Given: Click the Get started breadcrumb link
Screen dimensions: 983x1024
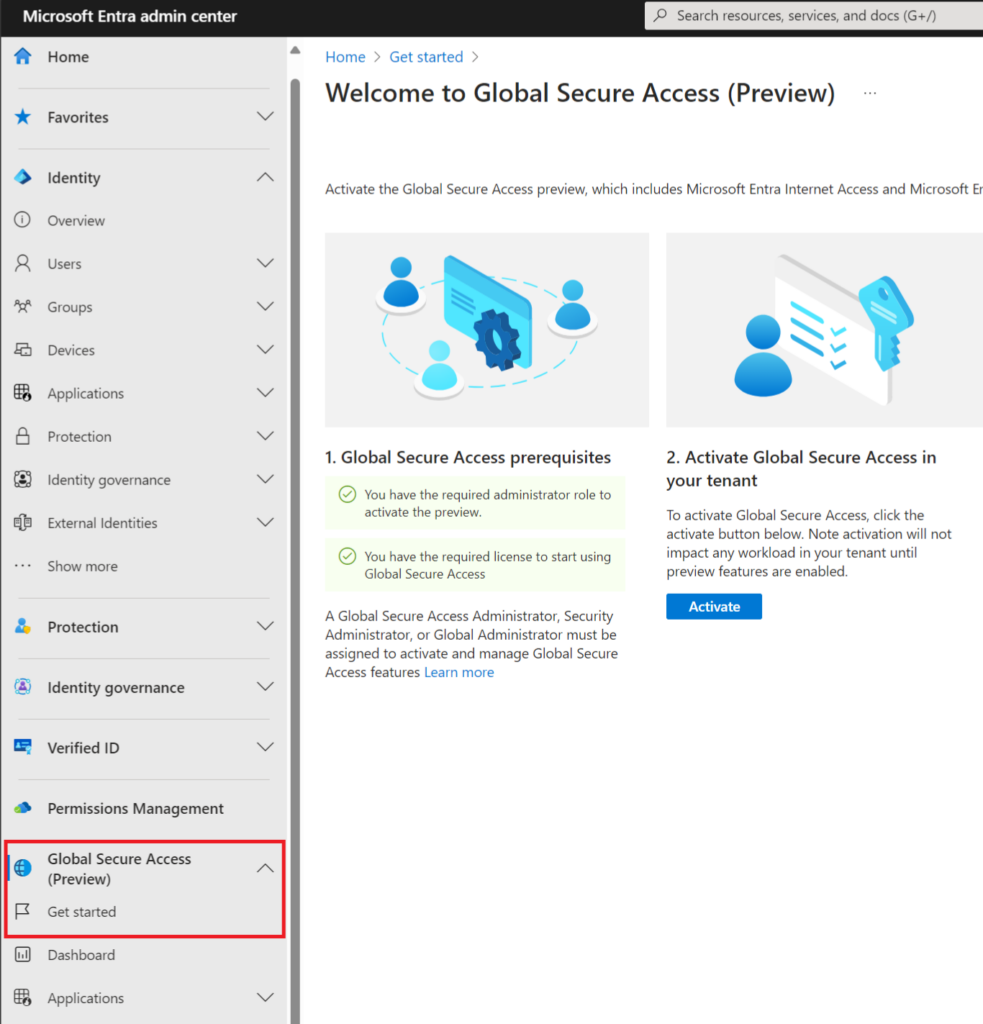Looking at the screenshot, I should pos(426,57).
